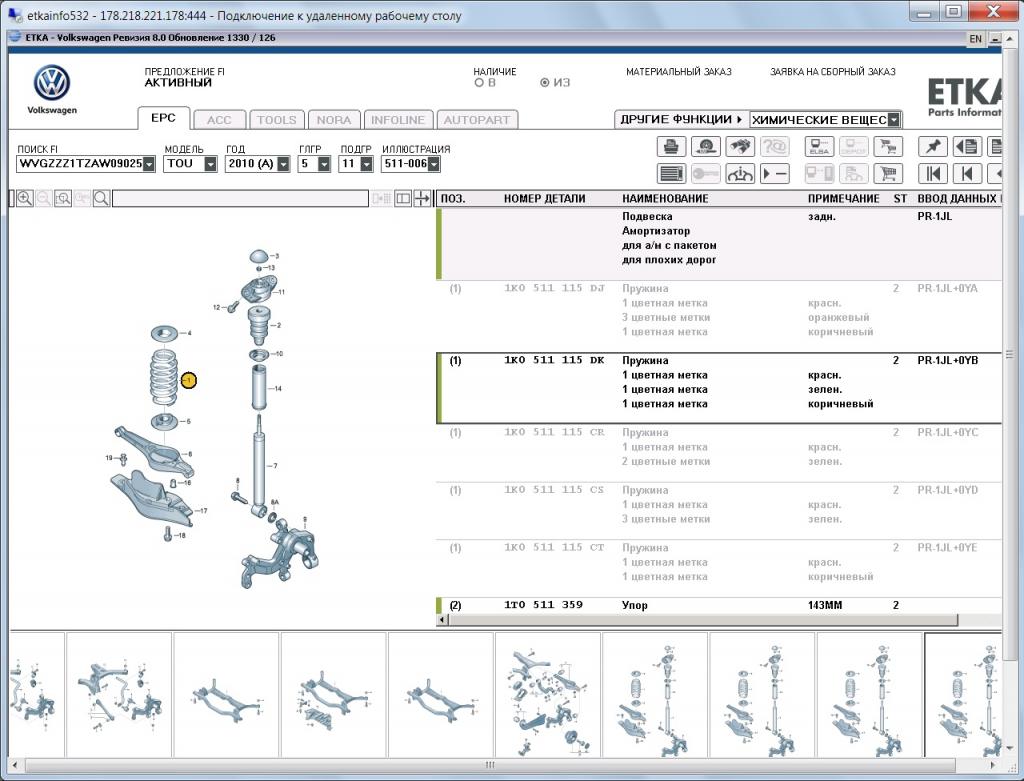
Task: Open the ELBA function icon
Action: pos(819,146)
